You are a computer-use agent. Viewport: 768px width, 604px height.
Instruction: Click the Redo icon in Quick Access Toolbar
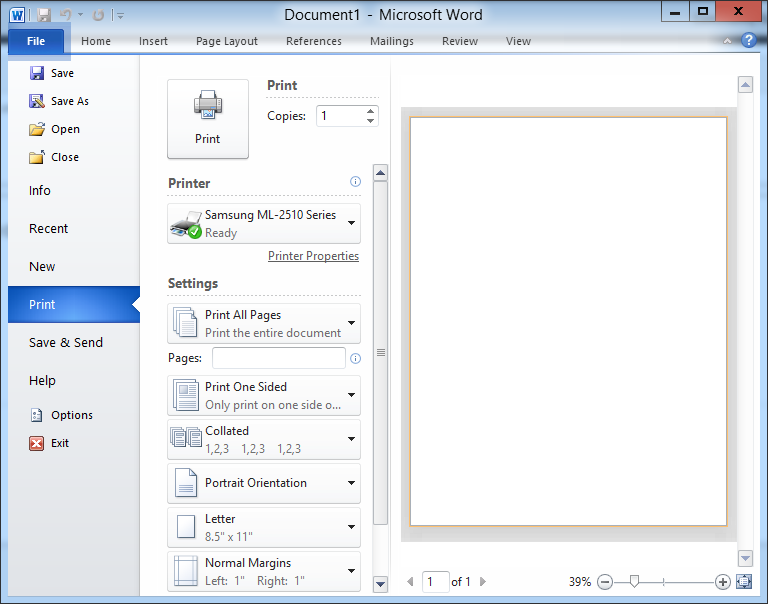click(x=98, y=15)
